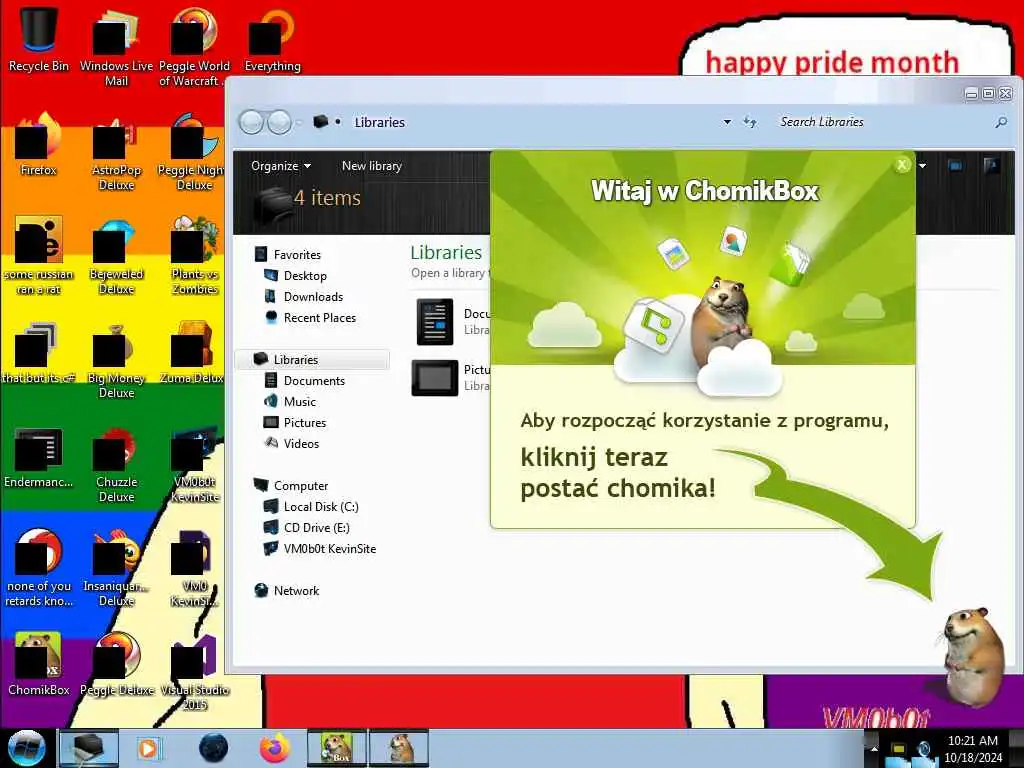Click Explorer Forward navigation button
The width and height of the screenshot is (1024, 768).
point(280,122)
